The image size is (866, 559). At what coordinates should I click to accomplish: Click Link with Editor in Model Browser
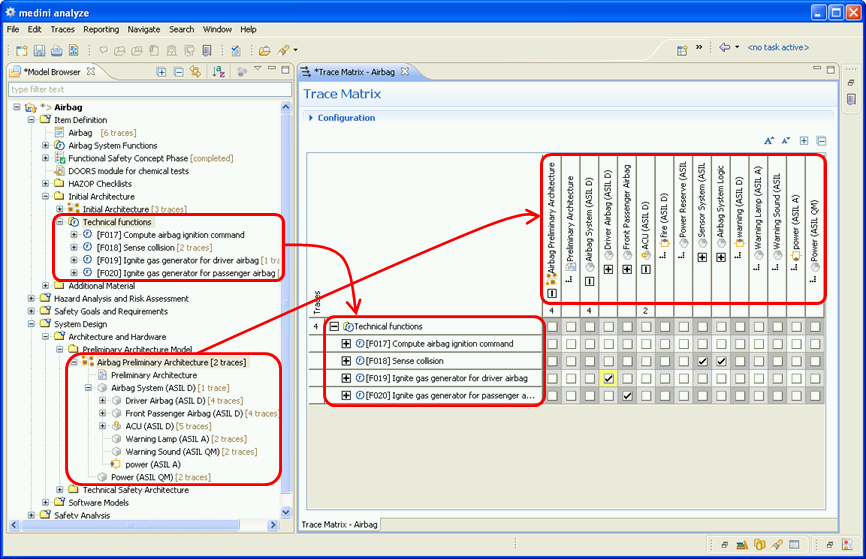click(195, 71)
